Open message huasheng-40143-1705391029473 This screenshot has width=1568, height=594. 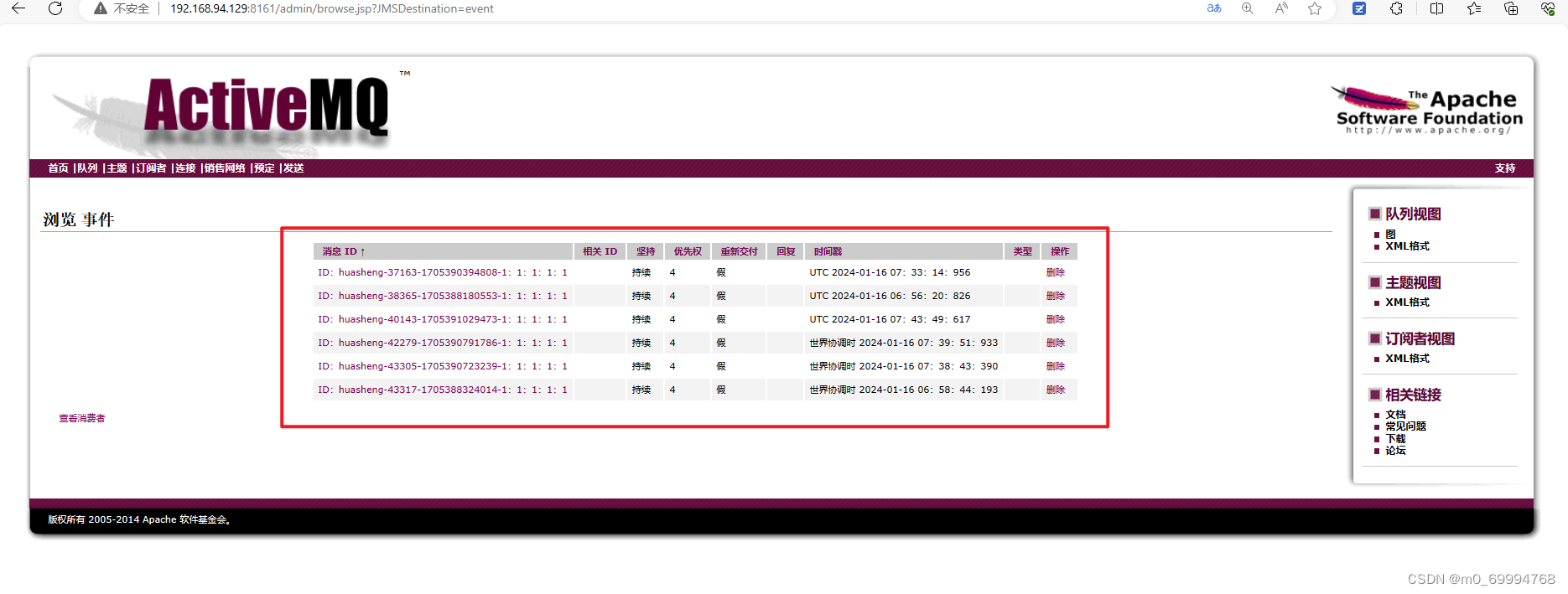[x=443, y=319]
